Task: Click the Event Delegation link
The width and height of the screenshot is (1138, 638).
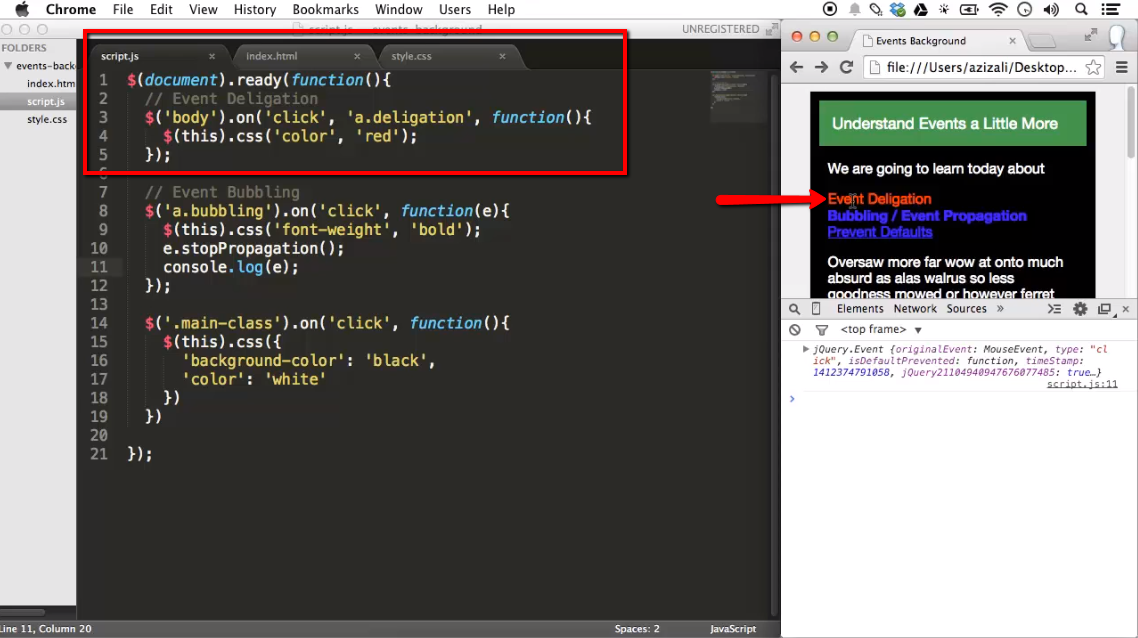Action: coord(879,199)
